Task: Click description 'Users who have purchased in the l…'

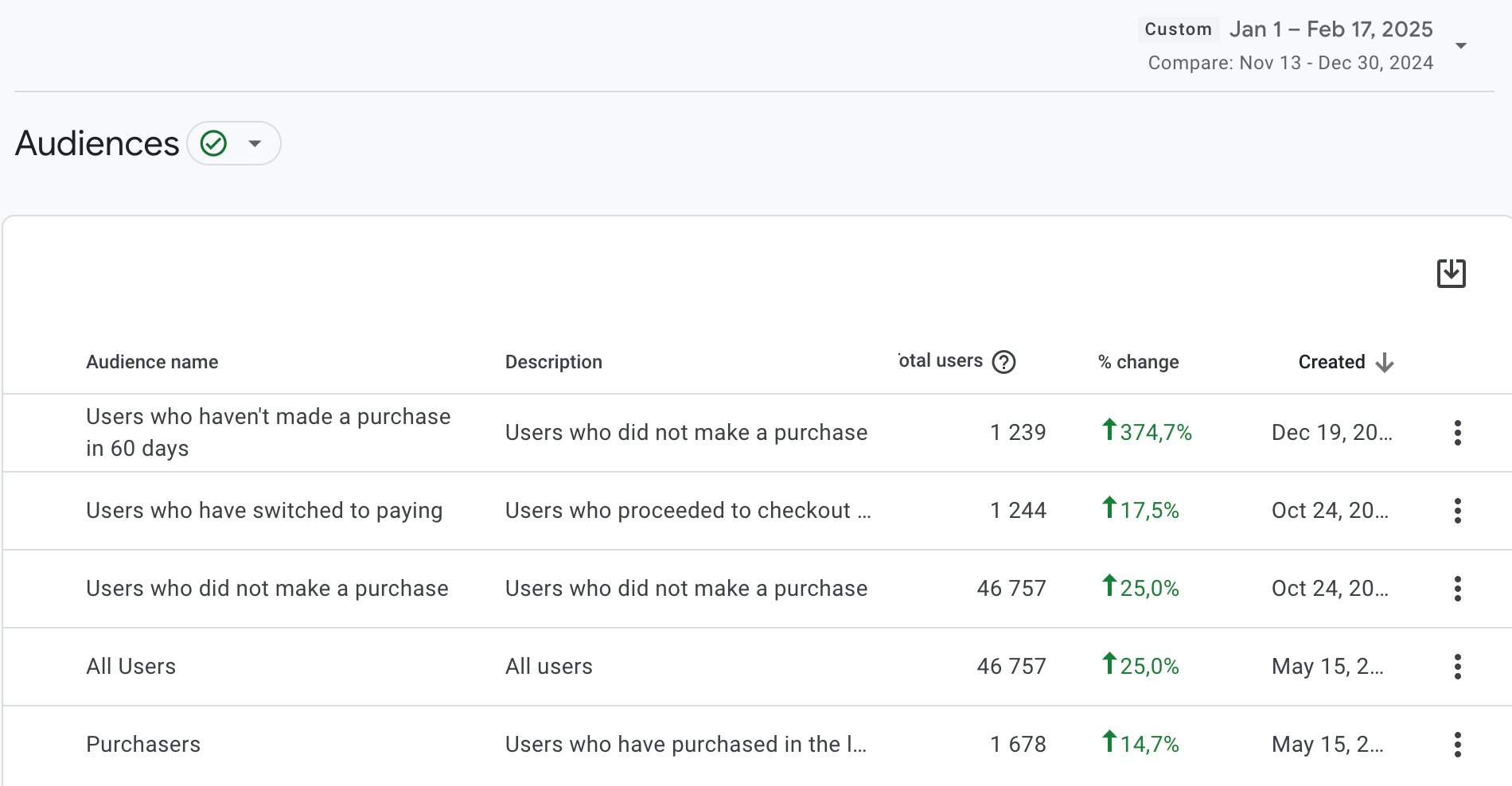Action: pos(686,745)
